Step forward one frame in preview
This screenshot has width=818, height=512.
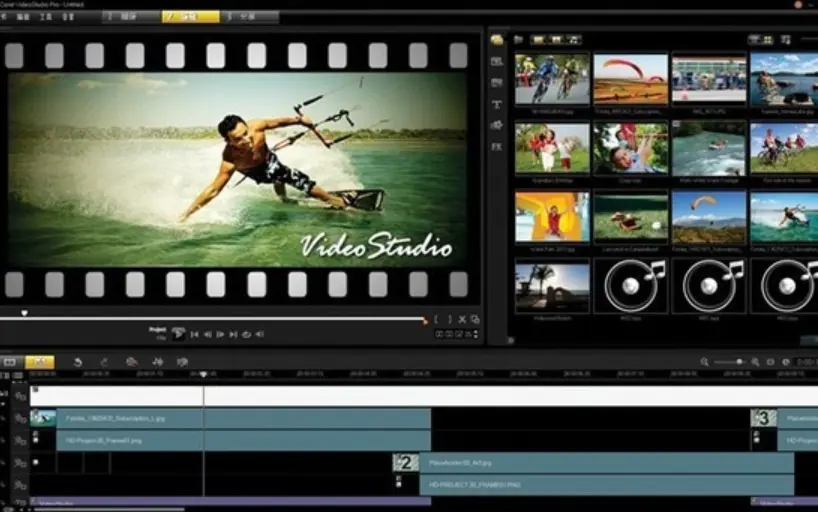point(220,335)
